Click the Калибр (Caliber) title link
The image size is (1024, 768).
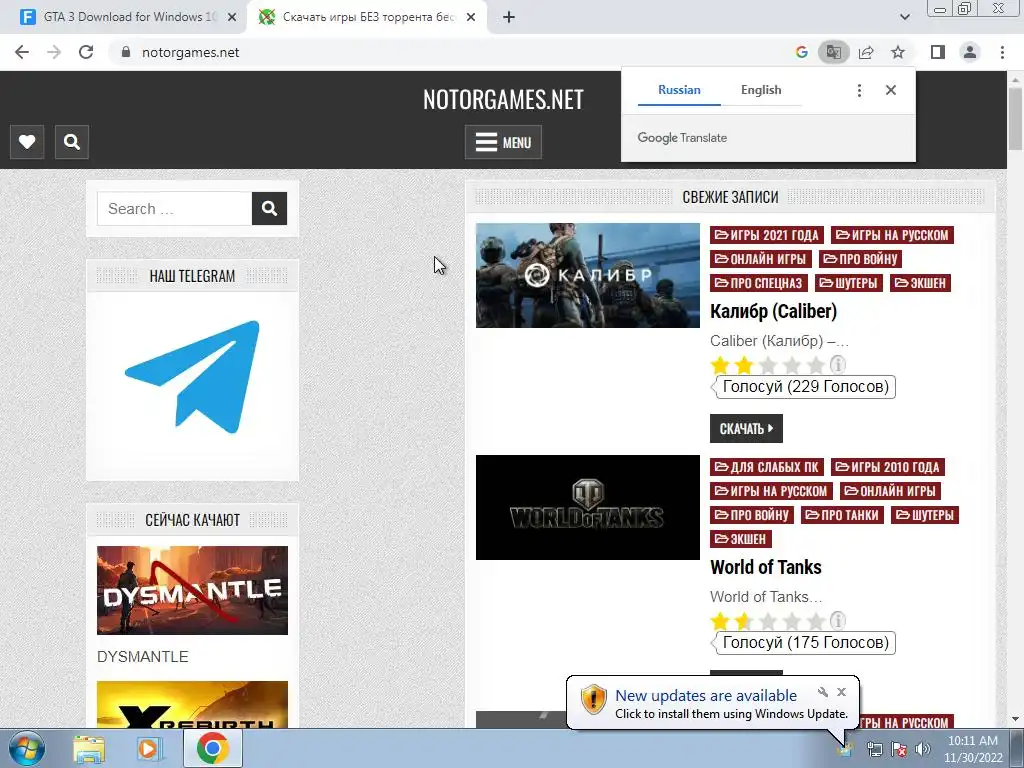773,311
